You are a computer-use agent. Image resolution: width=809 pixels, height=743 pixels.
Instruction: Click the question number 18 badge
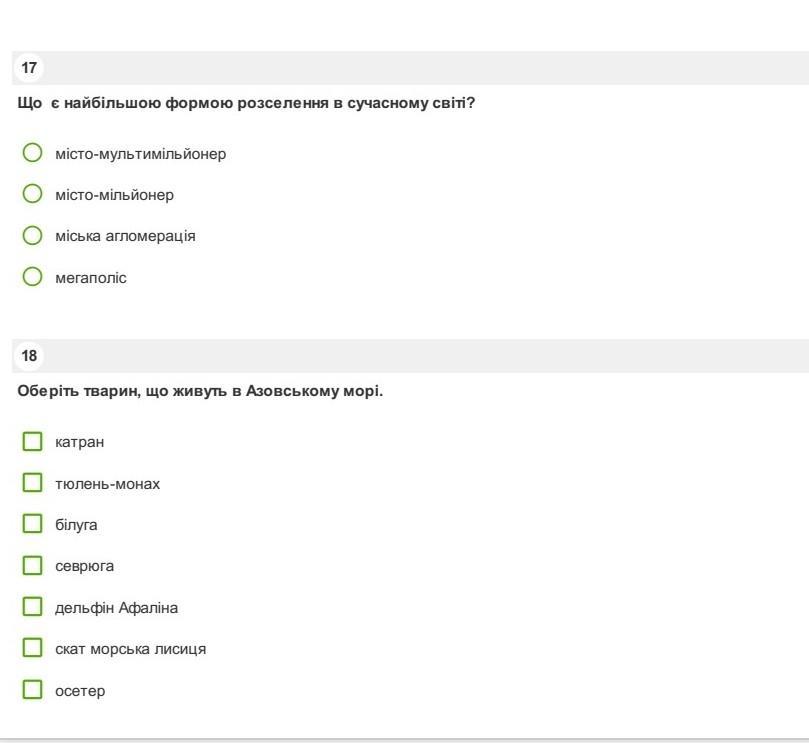click(x=29, y=356)
